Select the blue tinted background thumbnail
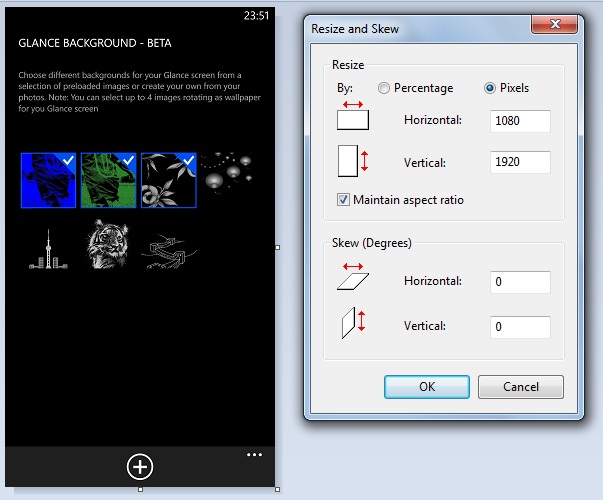The height and width of the screenshot is (500, 603). pyautogui.click(x=48, y=180)
